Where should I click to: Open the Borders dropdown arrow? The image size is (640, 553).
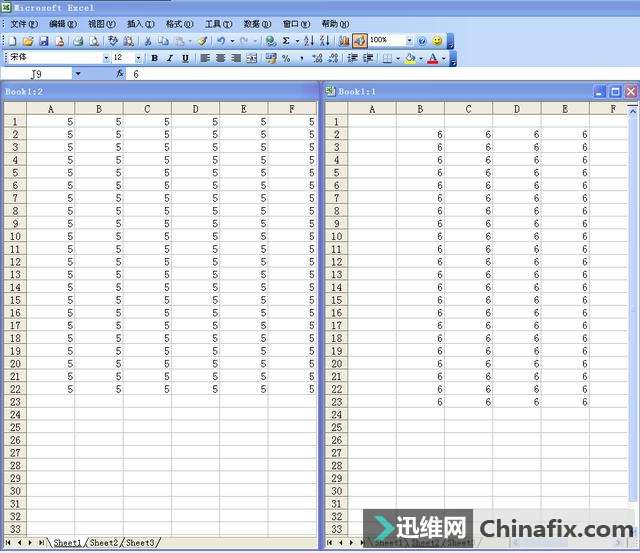(398, 58)
